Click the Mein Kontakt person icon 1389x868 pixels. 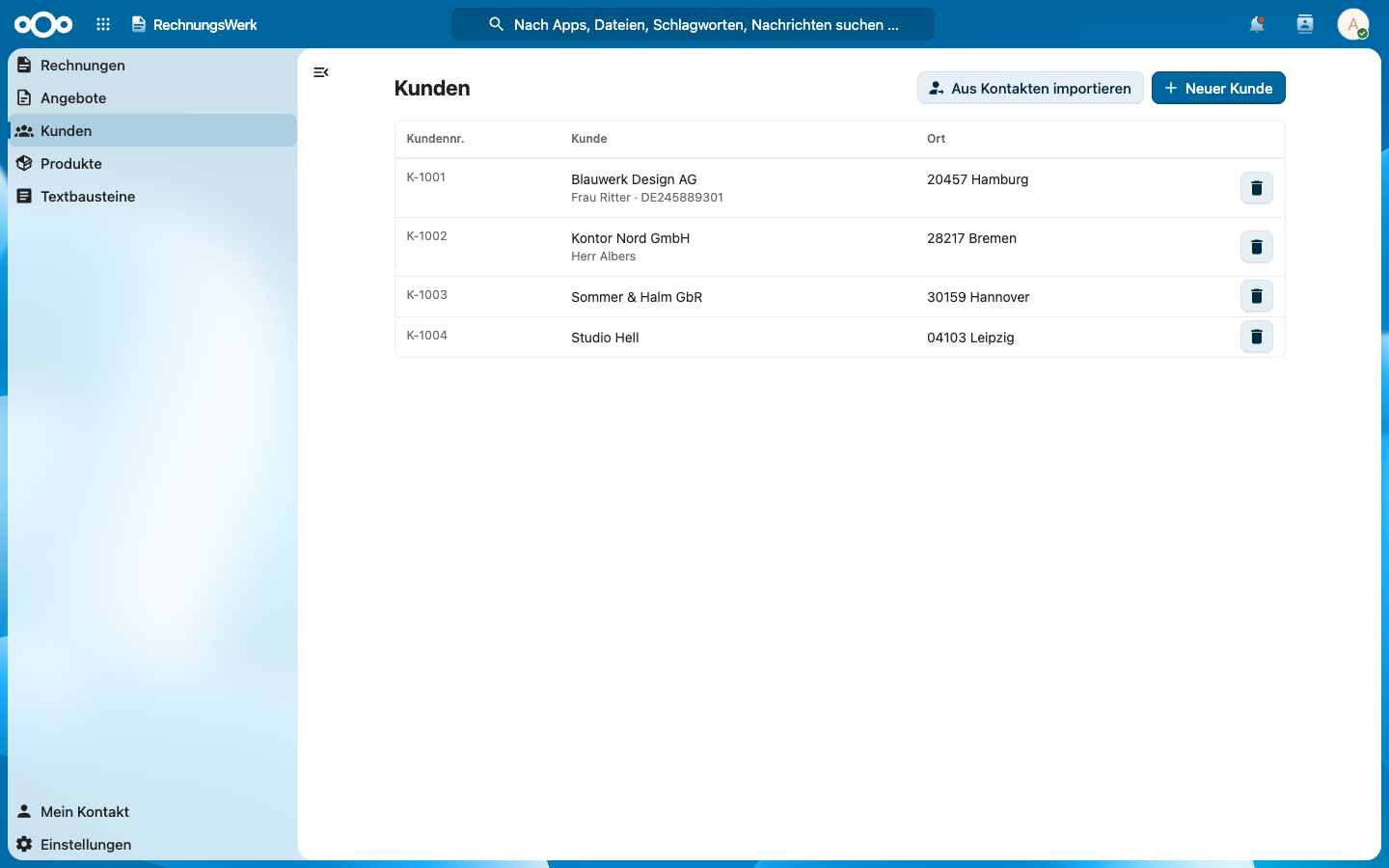(x=24, y=811)
